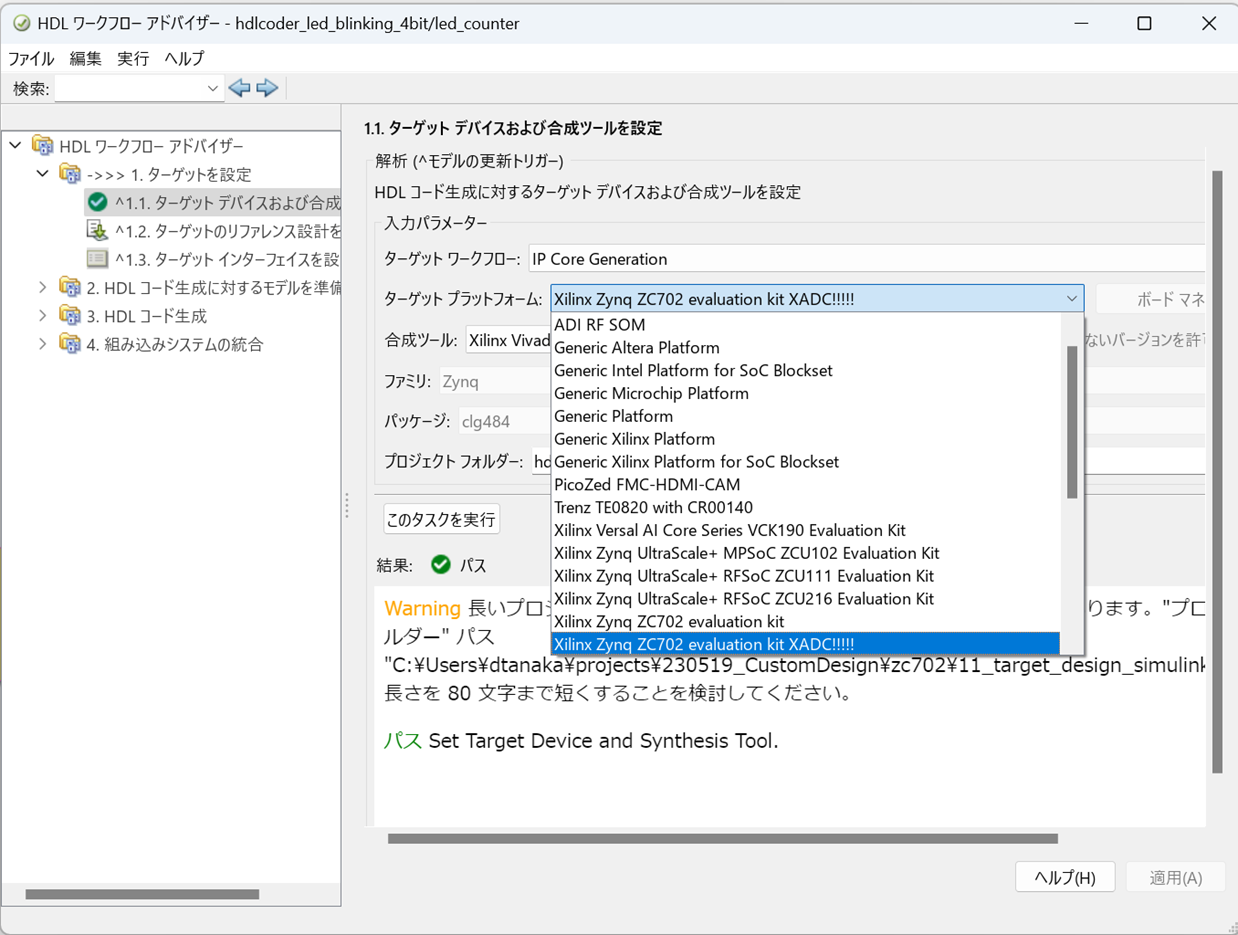Click the パッケージ clg484 field
The height and width of the screenshot is (935, 1238).
[505, 421]
